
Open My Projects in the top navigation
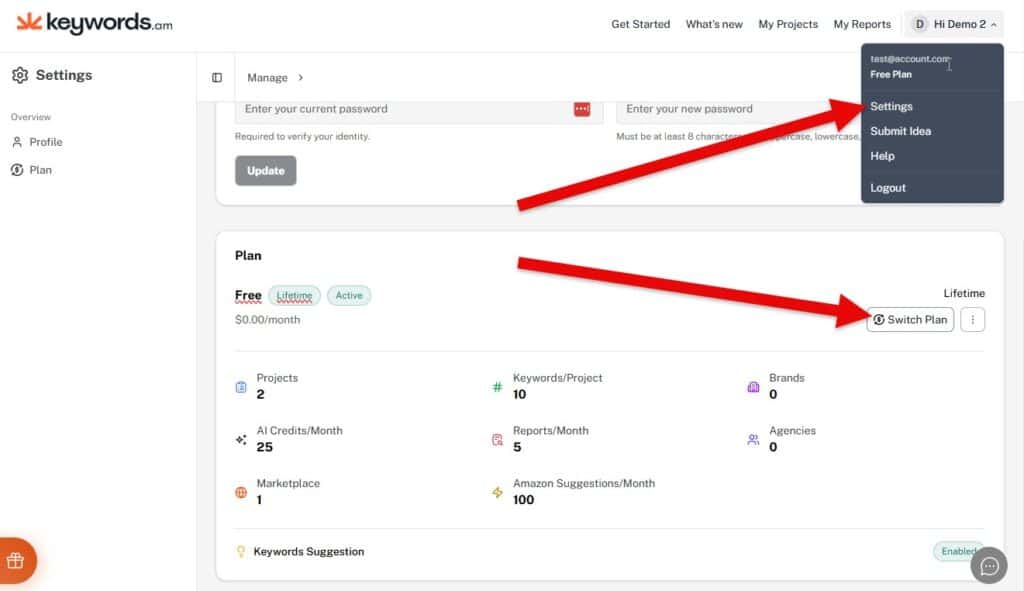pos(788,24)
